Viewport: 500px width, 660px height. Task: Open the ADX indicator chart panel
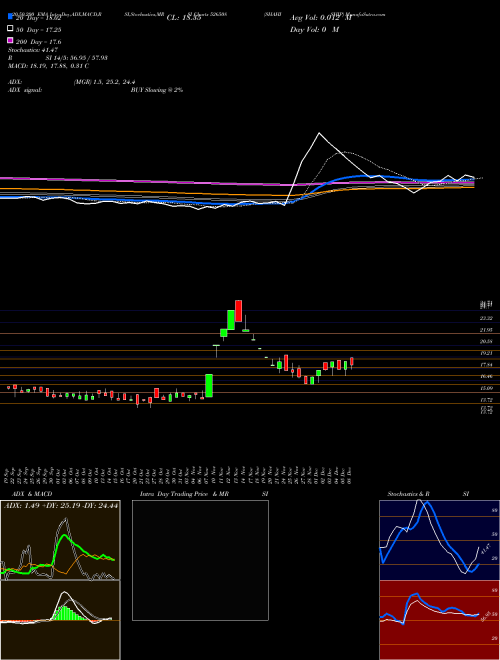[x=60, y=540]
